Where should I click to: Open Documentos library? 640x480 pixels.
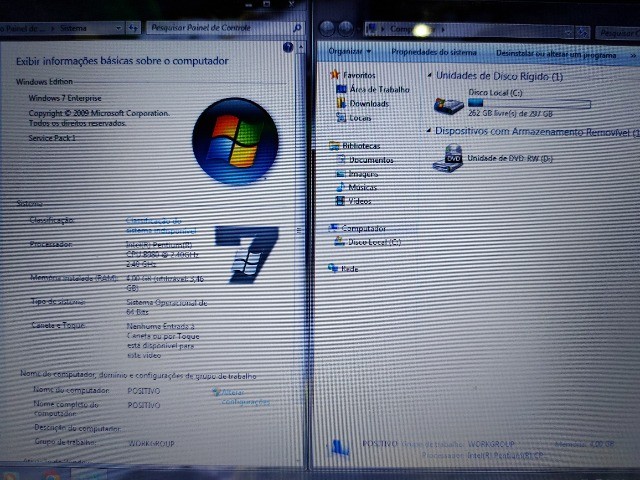pos(364,160)
